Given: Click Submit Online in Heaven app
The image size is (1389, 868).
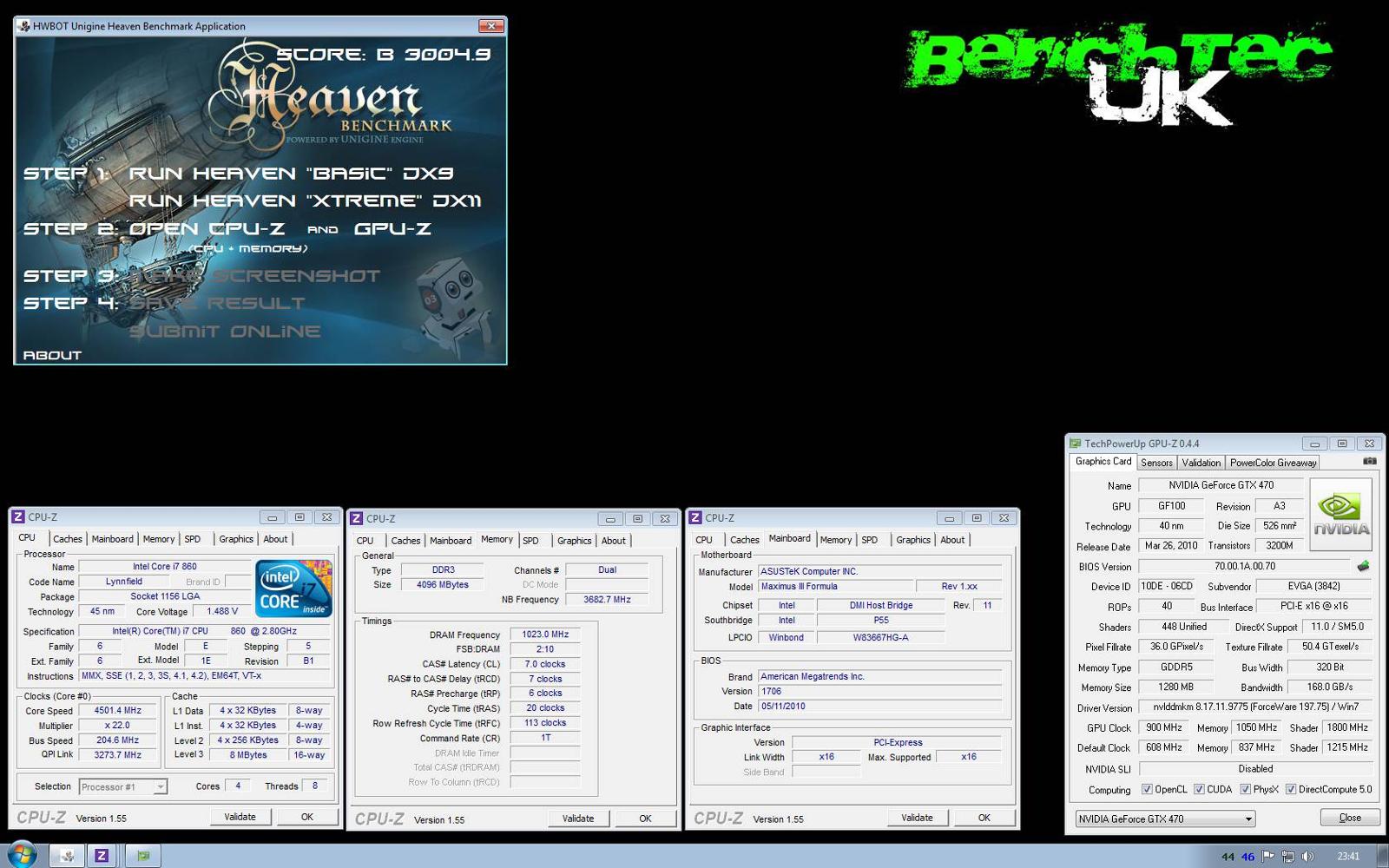Looking at the screenshot, I should pyautogui.click(x=225, y=332).
